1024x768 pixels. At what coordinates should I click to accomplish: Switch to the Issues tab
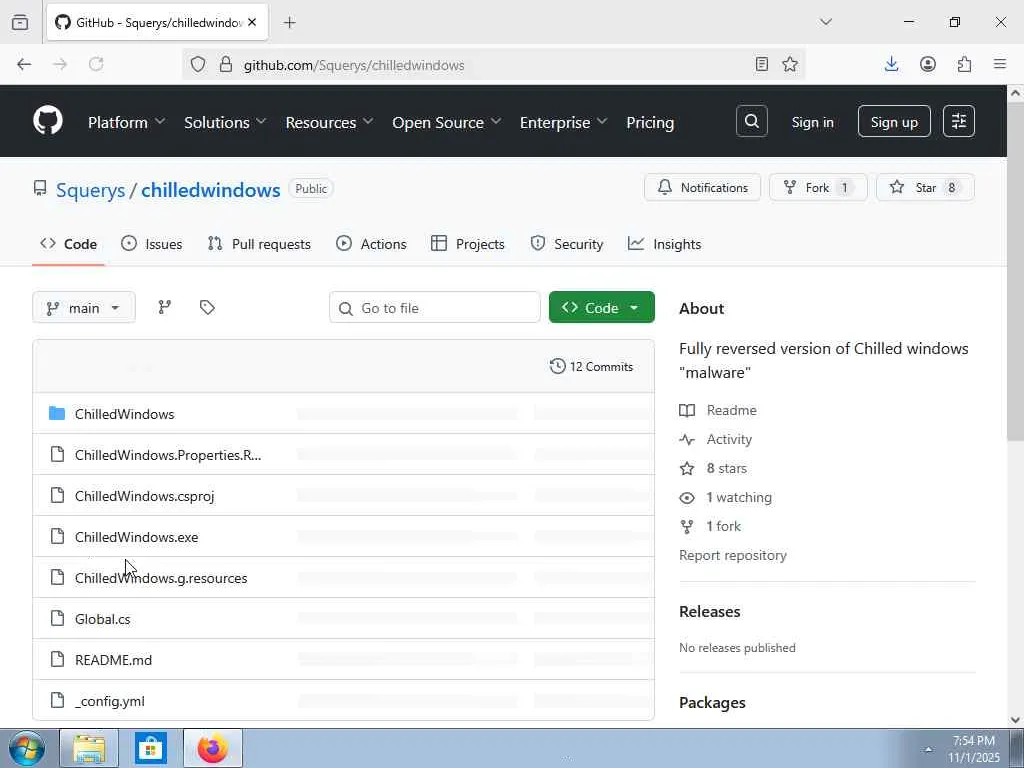pos(152,244)
